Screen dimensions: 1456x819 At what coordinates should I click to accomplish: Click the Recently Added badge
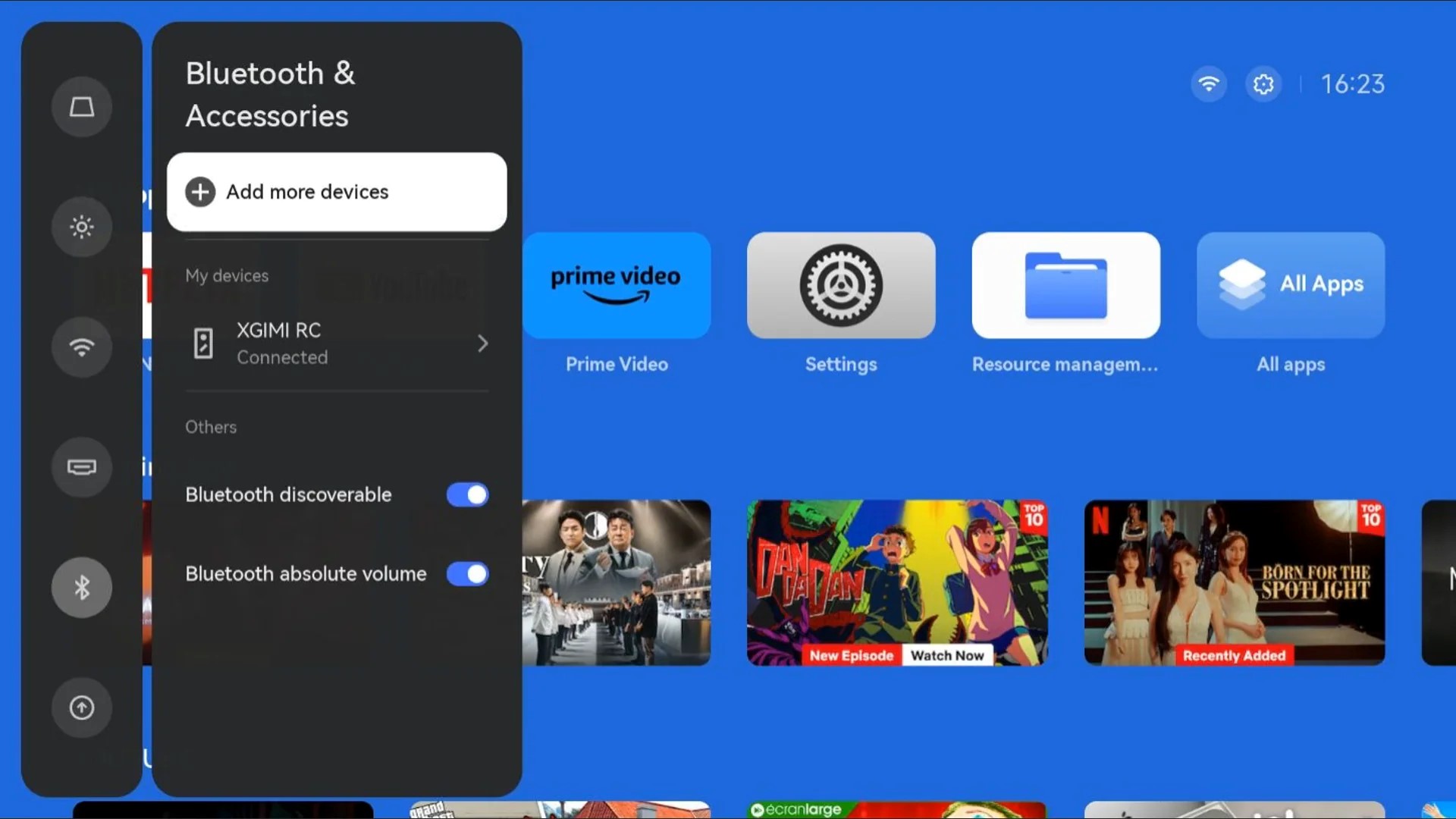point(1234,655)
